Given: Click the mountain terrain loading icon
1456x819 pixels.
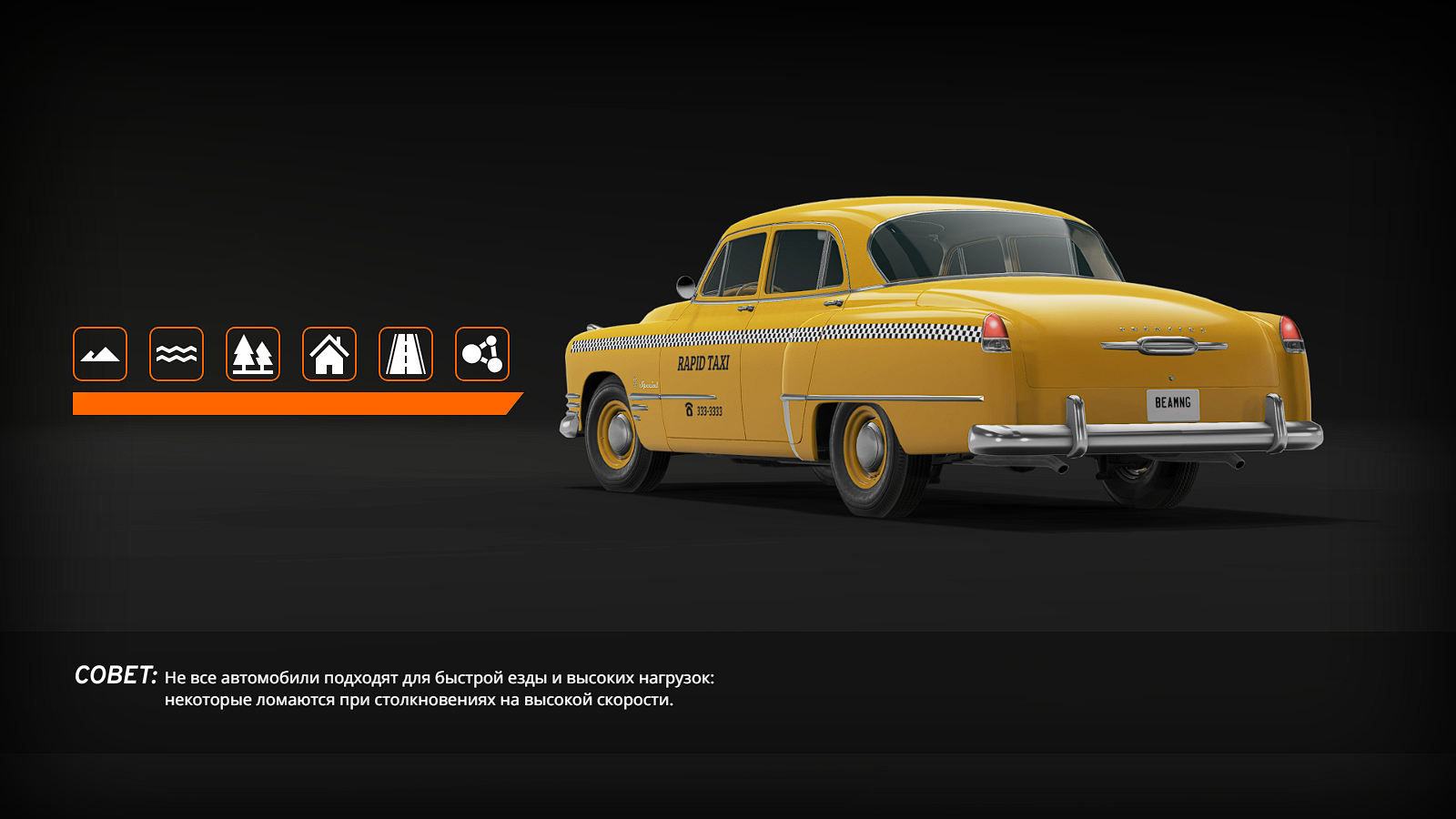Looking at the screenshot, I should pyautogui.click(x=100, y=354).
